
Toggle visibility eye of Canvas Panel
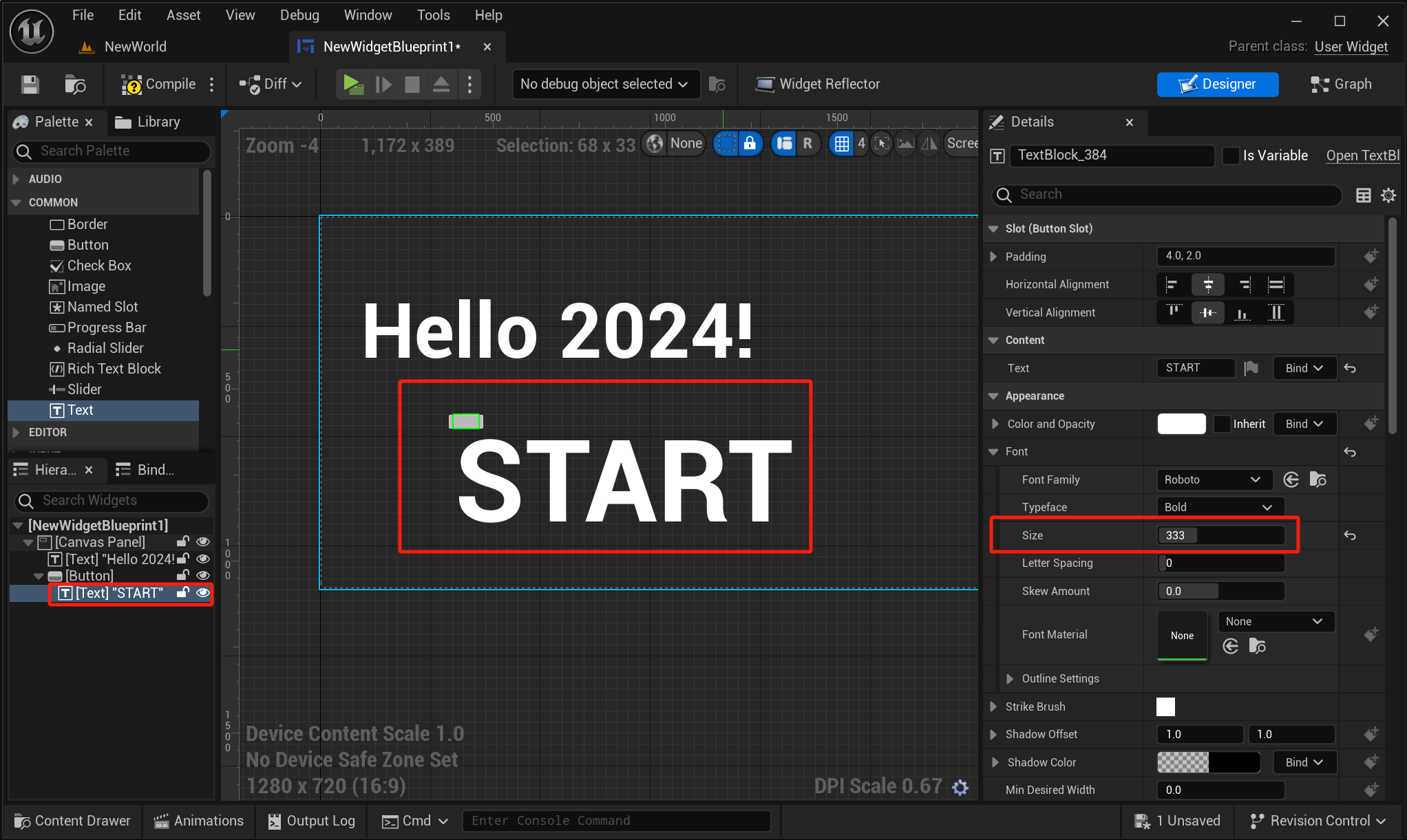tap(203, 542)
